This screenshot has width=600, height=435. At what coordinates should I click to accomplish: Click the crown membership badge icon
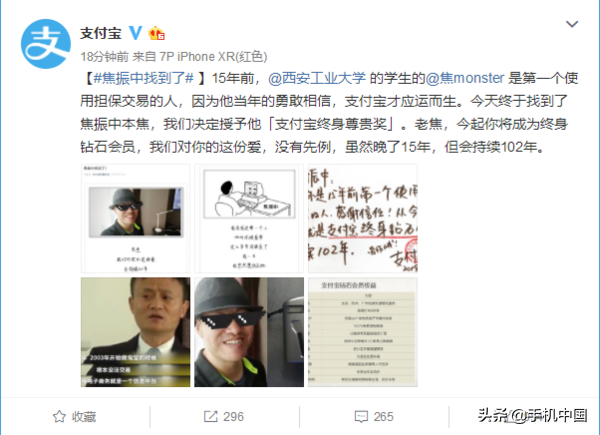(x=156, y=33)
